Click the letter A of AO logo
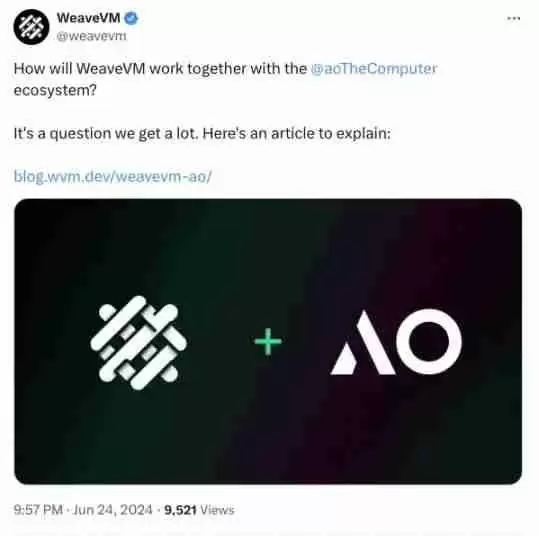 (x=363, y=342)
